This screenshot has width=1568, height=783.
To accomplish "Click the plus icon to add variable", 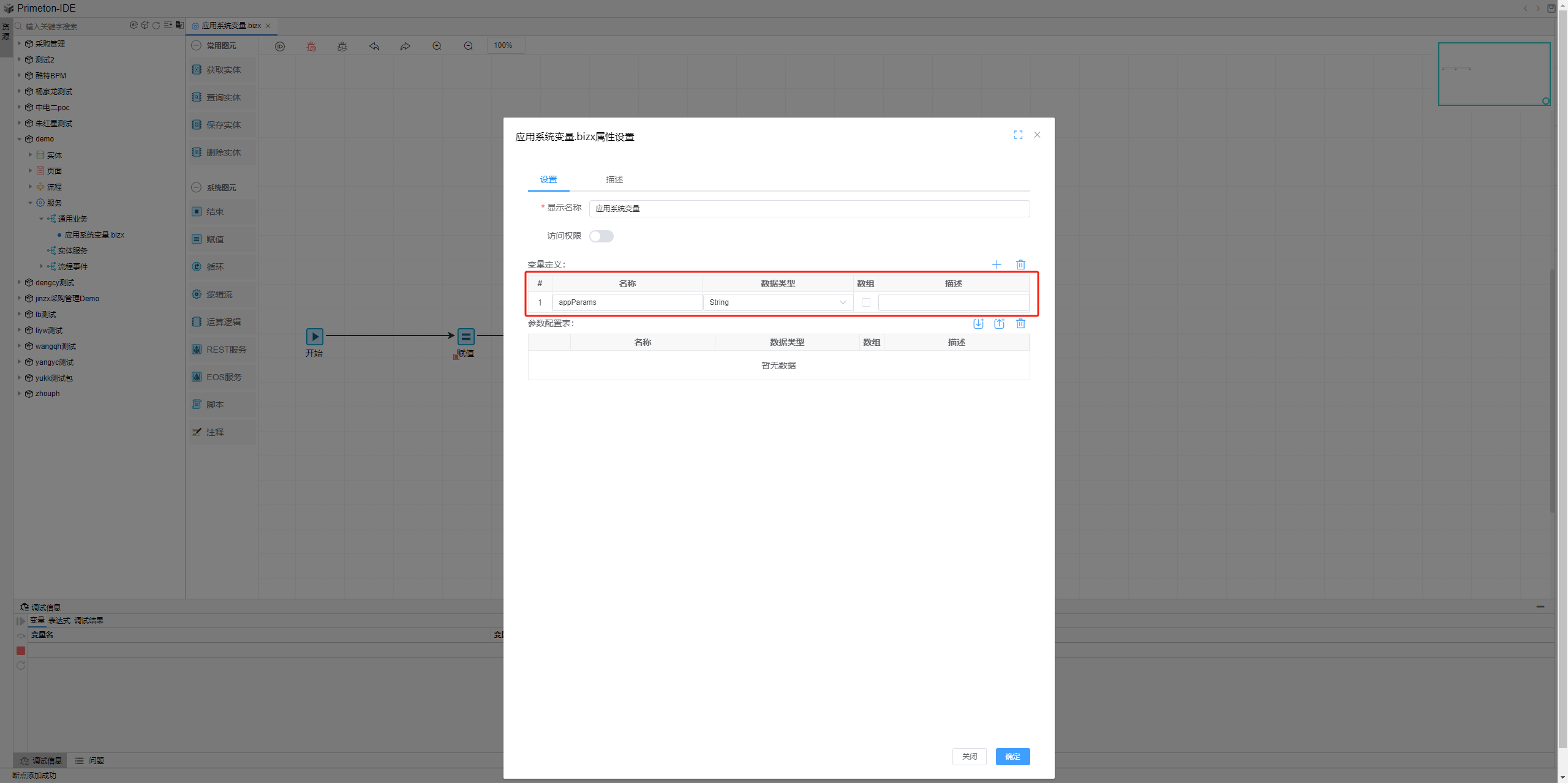I will click(x=997, y=264).
